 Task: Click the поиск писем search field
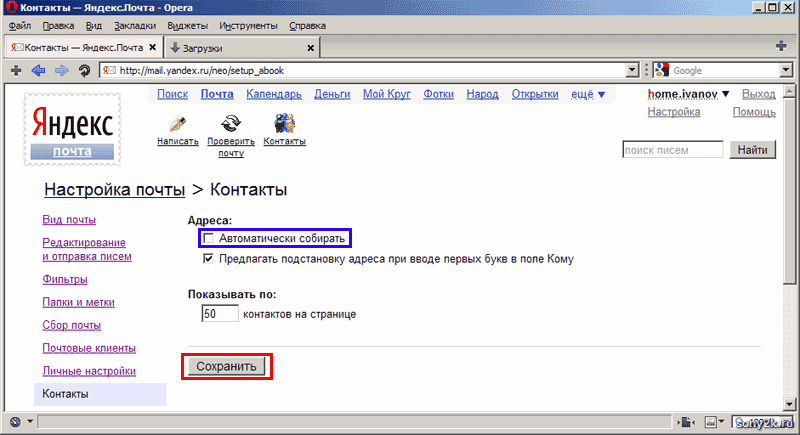pos(671,150)
